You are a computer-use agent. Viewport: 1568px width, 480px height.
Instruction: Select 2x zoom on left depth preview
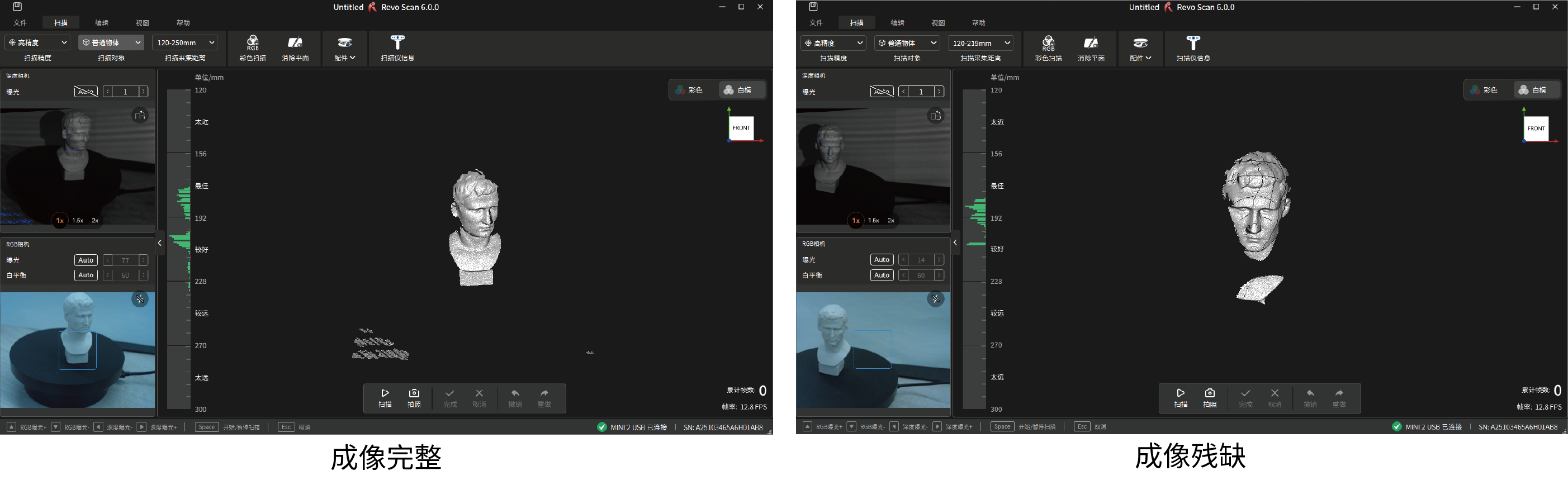tap(95, 220)
